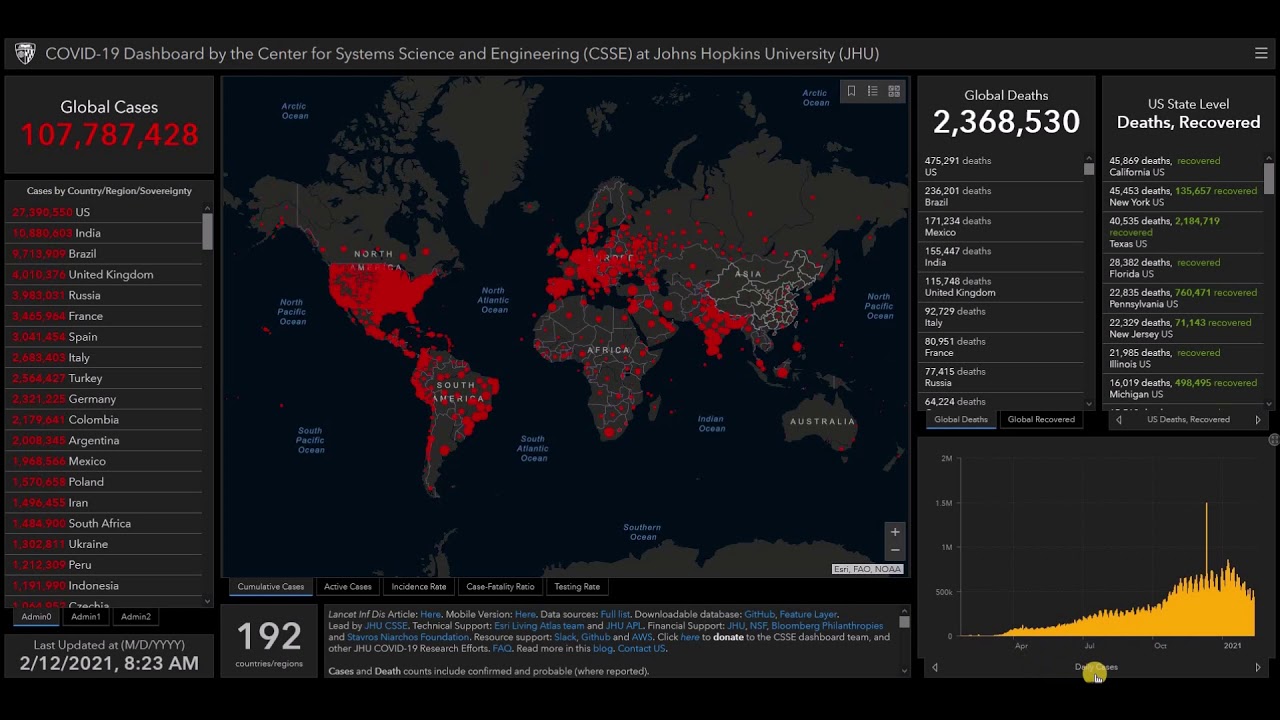Go to previous US state panel arrow

pos(1119,420)
